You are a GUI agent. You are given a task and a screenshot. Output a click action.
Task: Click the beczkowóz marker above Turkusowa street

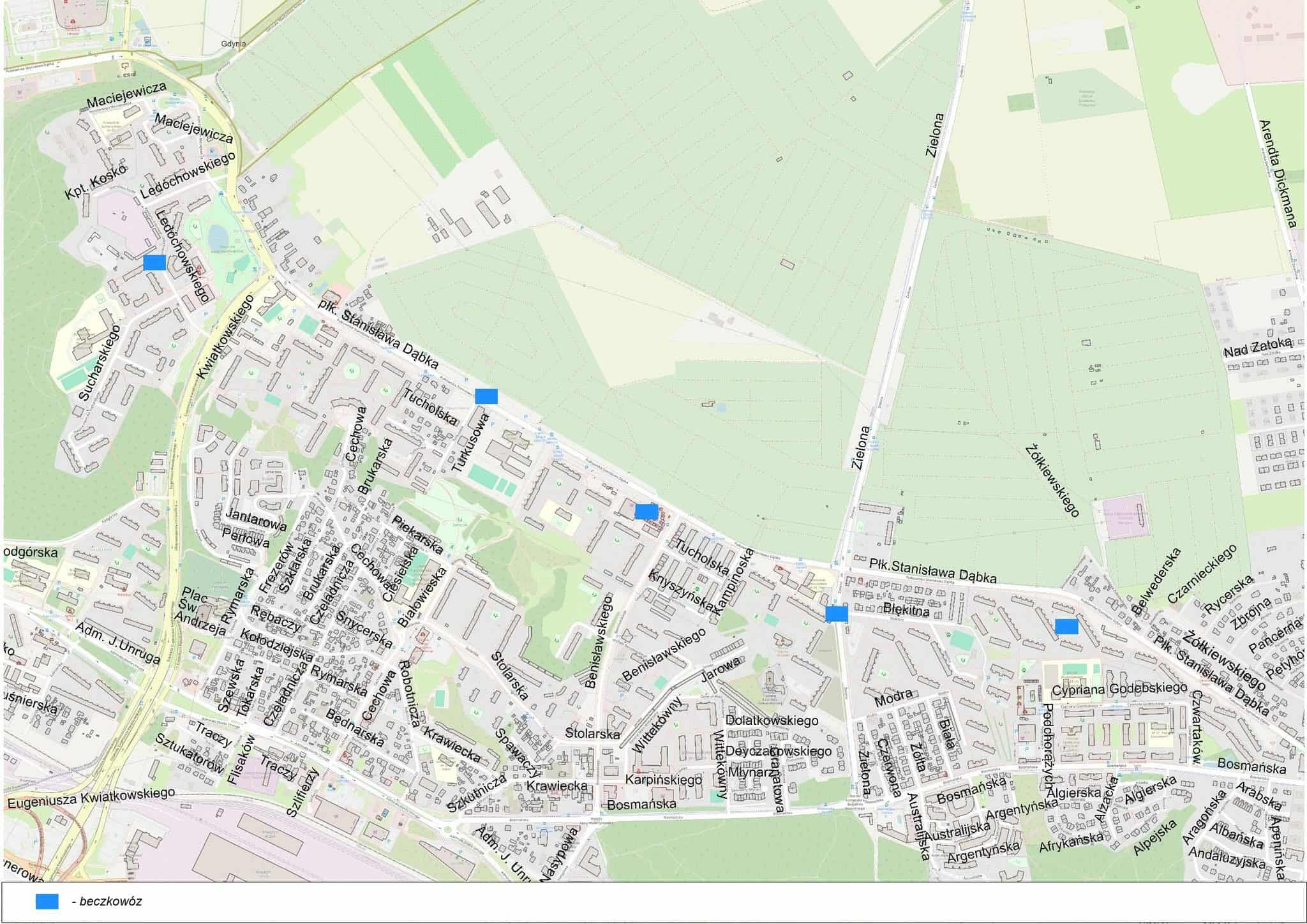486,396
